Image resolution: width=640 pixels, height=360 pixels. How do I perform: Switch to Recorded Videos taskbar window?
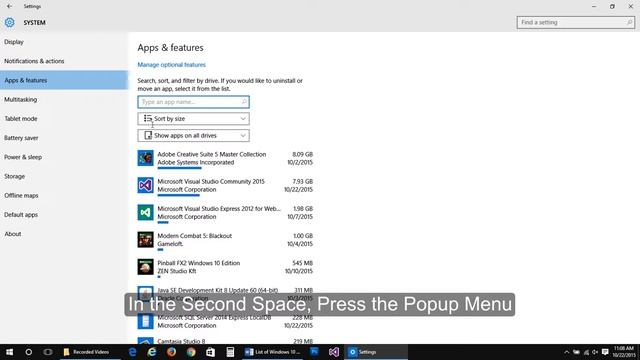point(91,352)
